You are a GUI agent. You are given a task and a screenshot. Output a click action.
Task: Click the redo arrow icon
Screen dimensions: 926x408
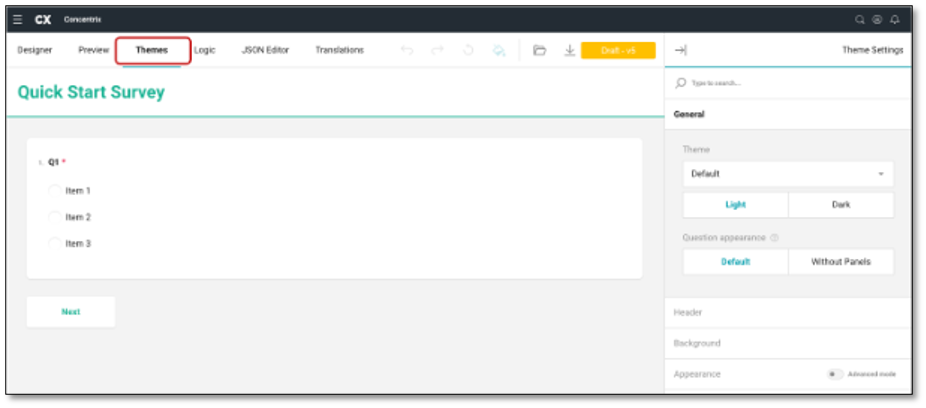coord(438,50)
